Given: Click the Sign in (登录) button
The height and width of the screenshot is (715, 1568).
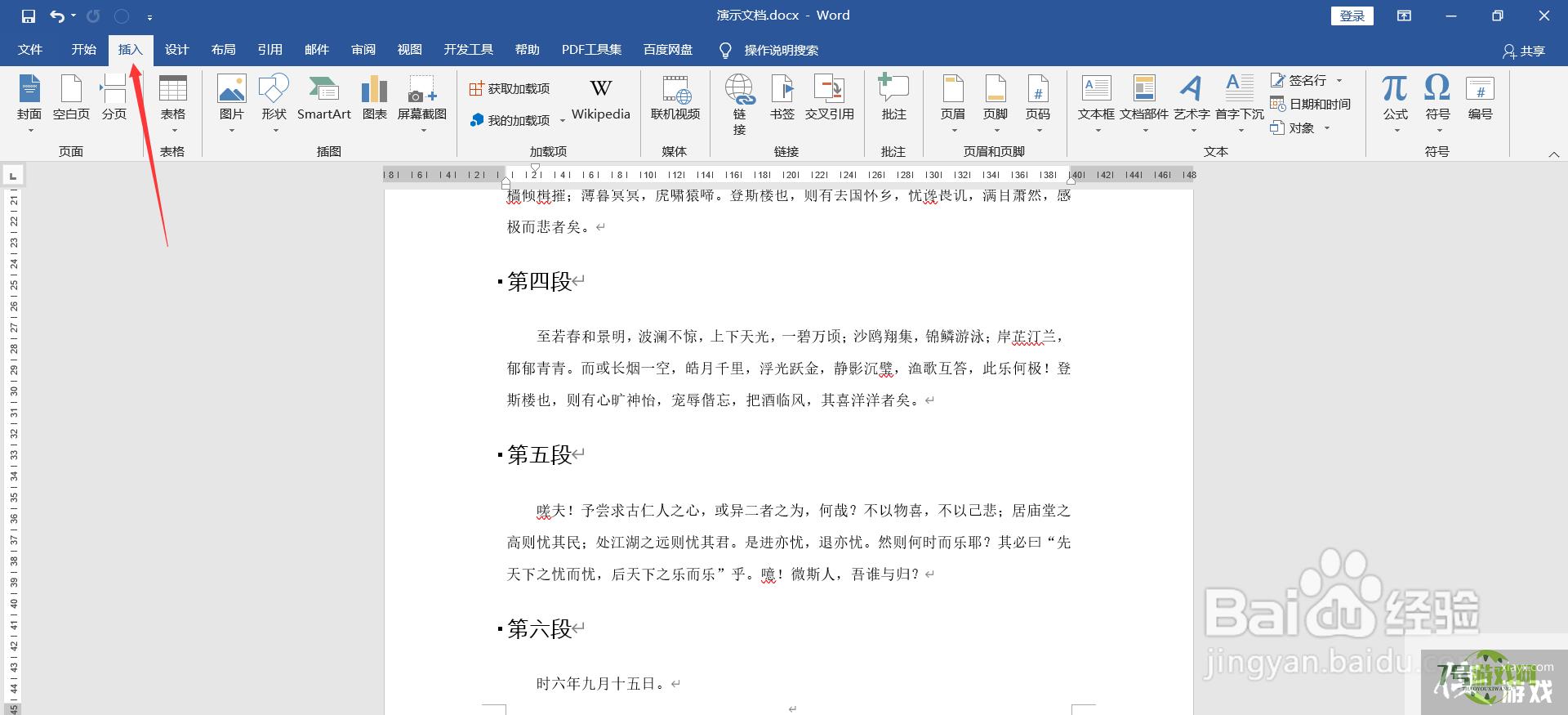Looking at the screenshot, I should (1352, 16).
